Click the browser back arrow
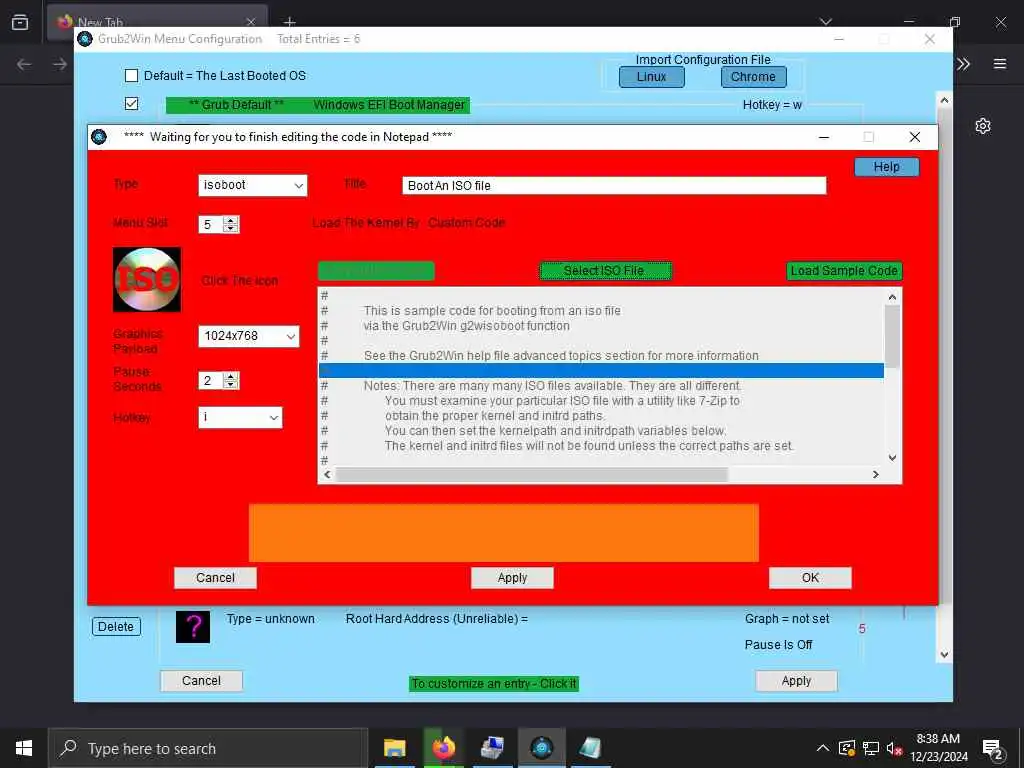The width and height of the screenshot is (1024, 768). click(x=24, y=63)
